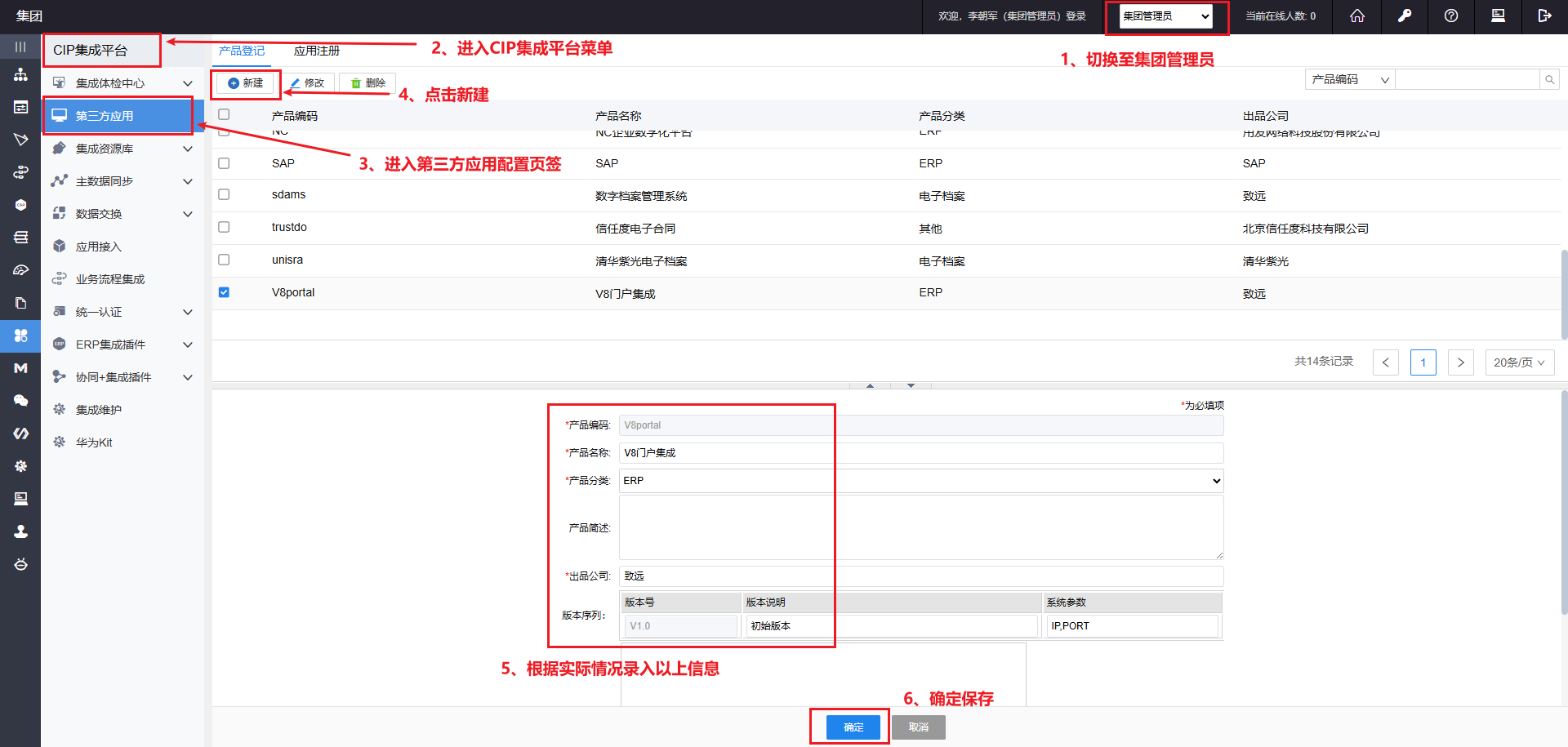Viewport: 1568px width, 747px height.
Task: Click the hamburger menu icon in sidebar
Action: click(20, 47)
